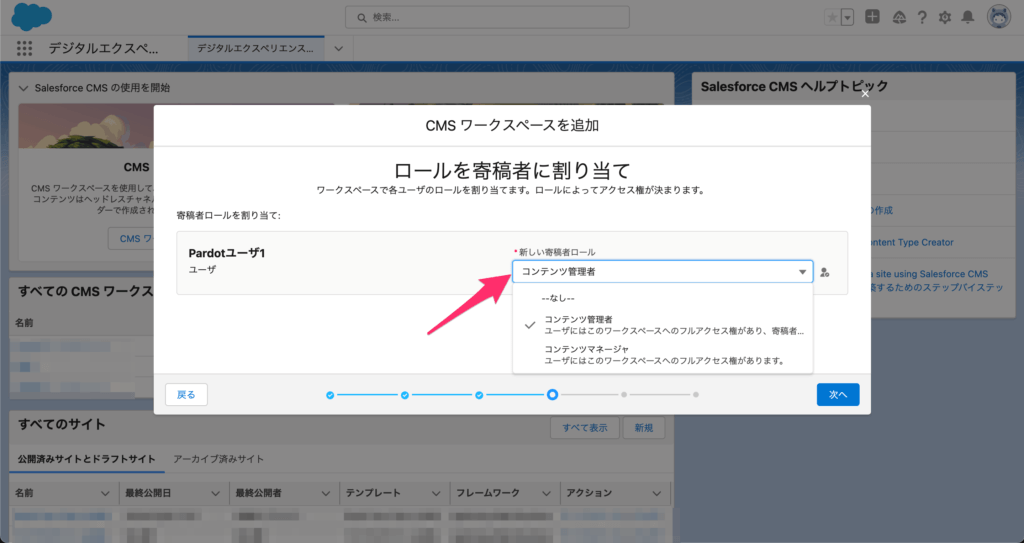
Task: Open the help question mark icon
Action: point(922,18)
